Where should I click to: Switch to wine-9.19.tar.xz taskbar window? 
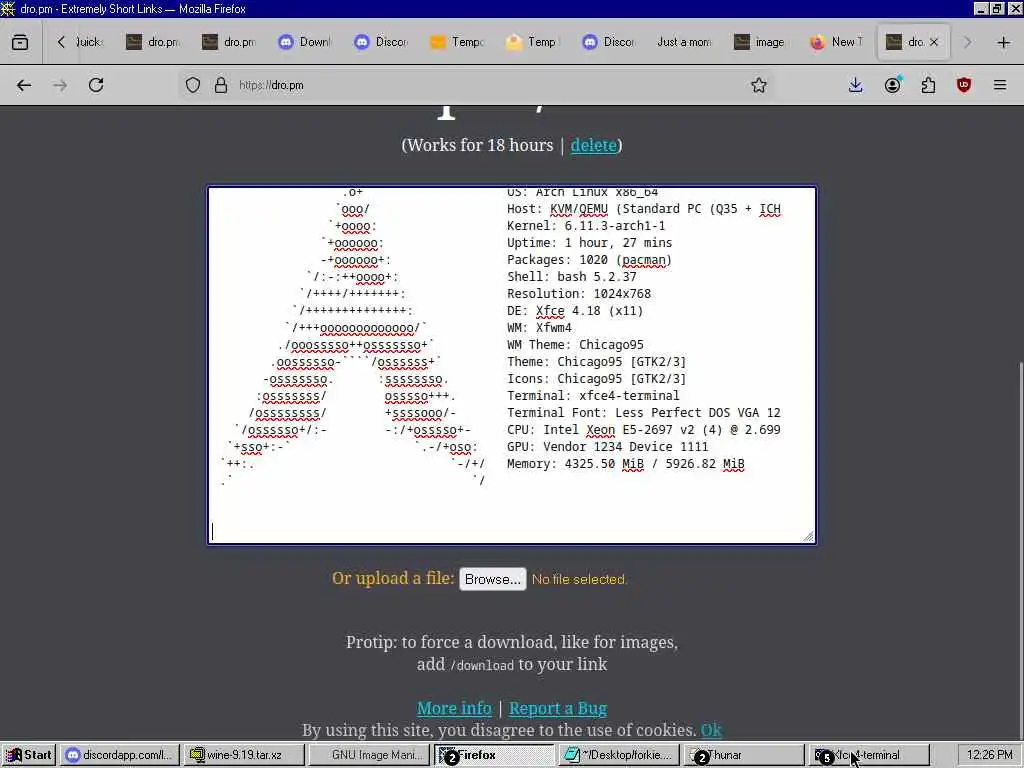point(244,755)
